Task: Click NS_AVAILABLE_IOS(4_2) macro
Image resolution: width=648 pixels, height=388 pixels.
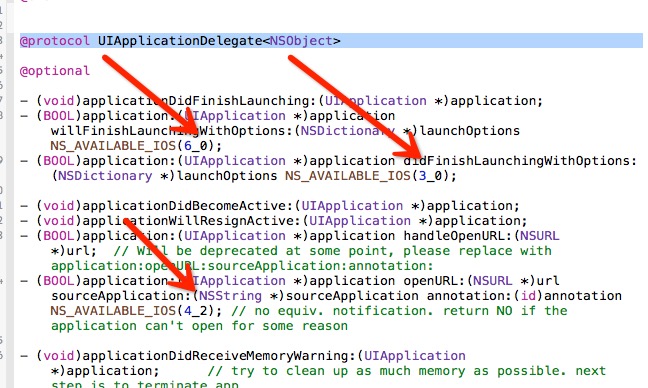Action: [132, 311]
